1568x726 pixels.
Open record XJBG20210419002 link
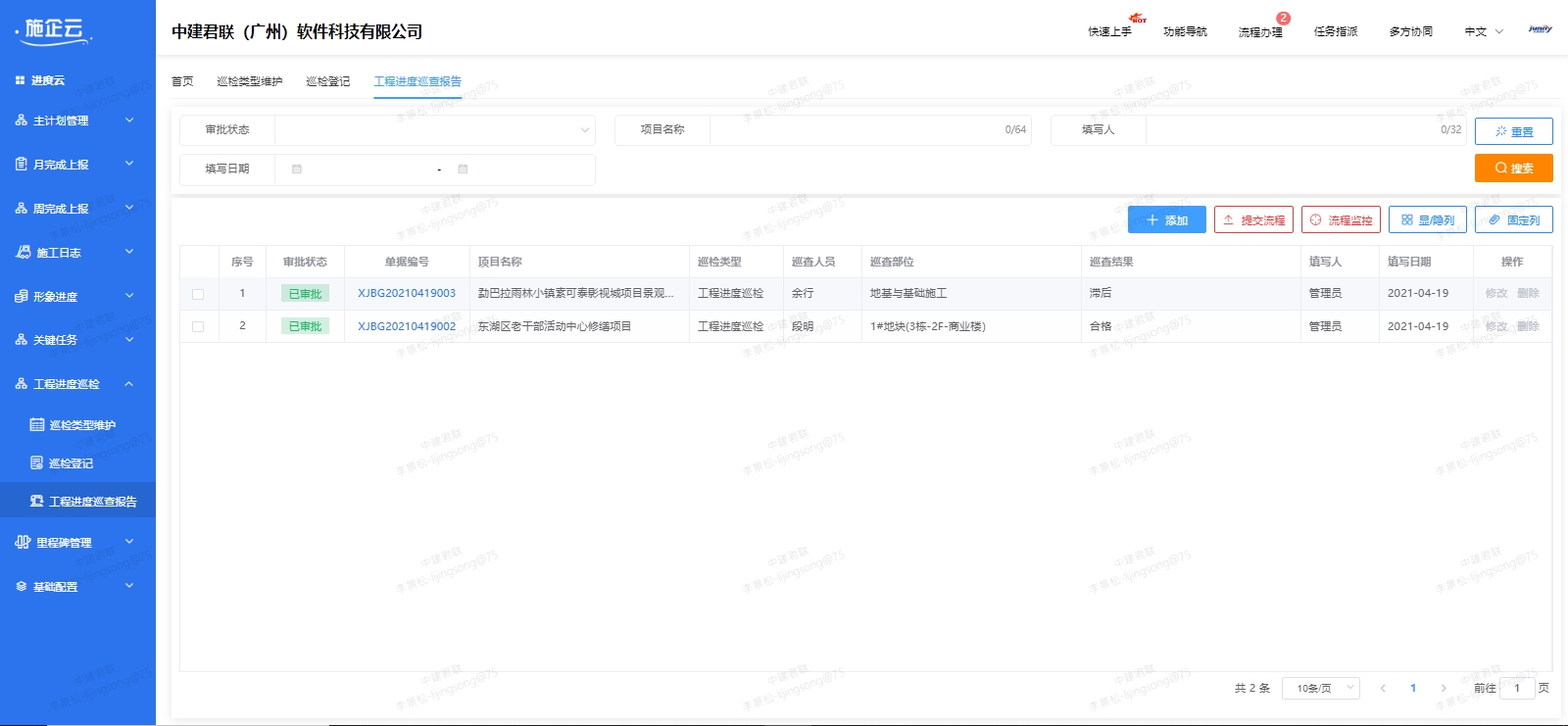pyautogui.click(x=407, y=326)
